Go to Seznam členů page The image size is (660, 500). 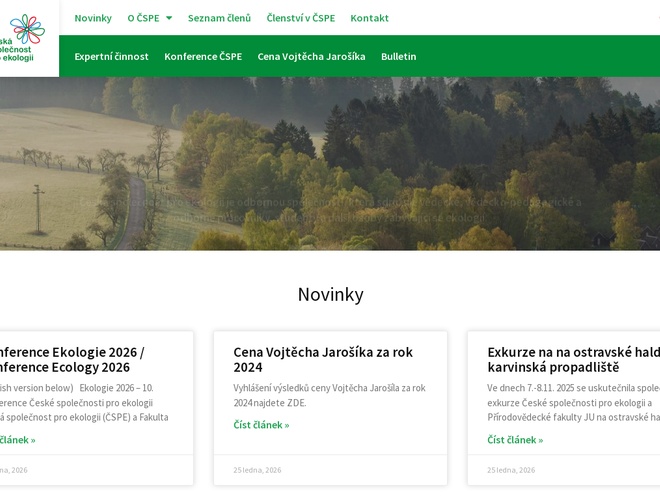[219, 18]
